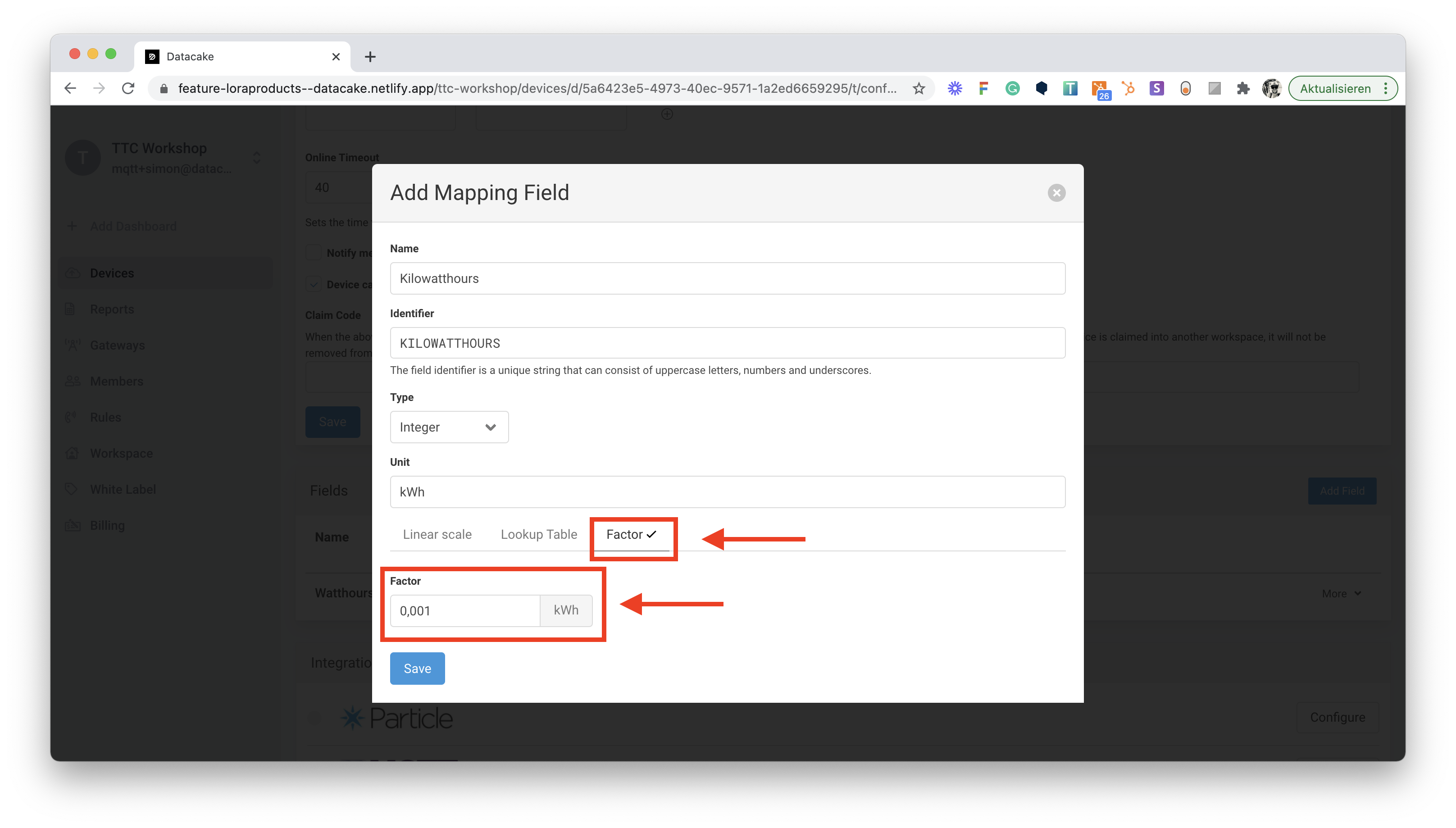
Task: Select the Factor tab
Action: tap(631, 535)
